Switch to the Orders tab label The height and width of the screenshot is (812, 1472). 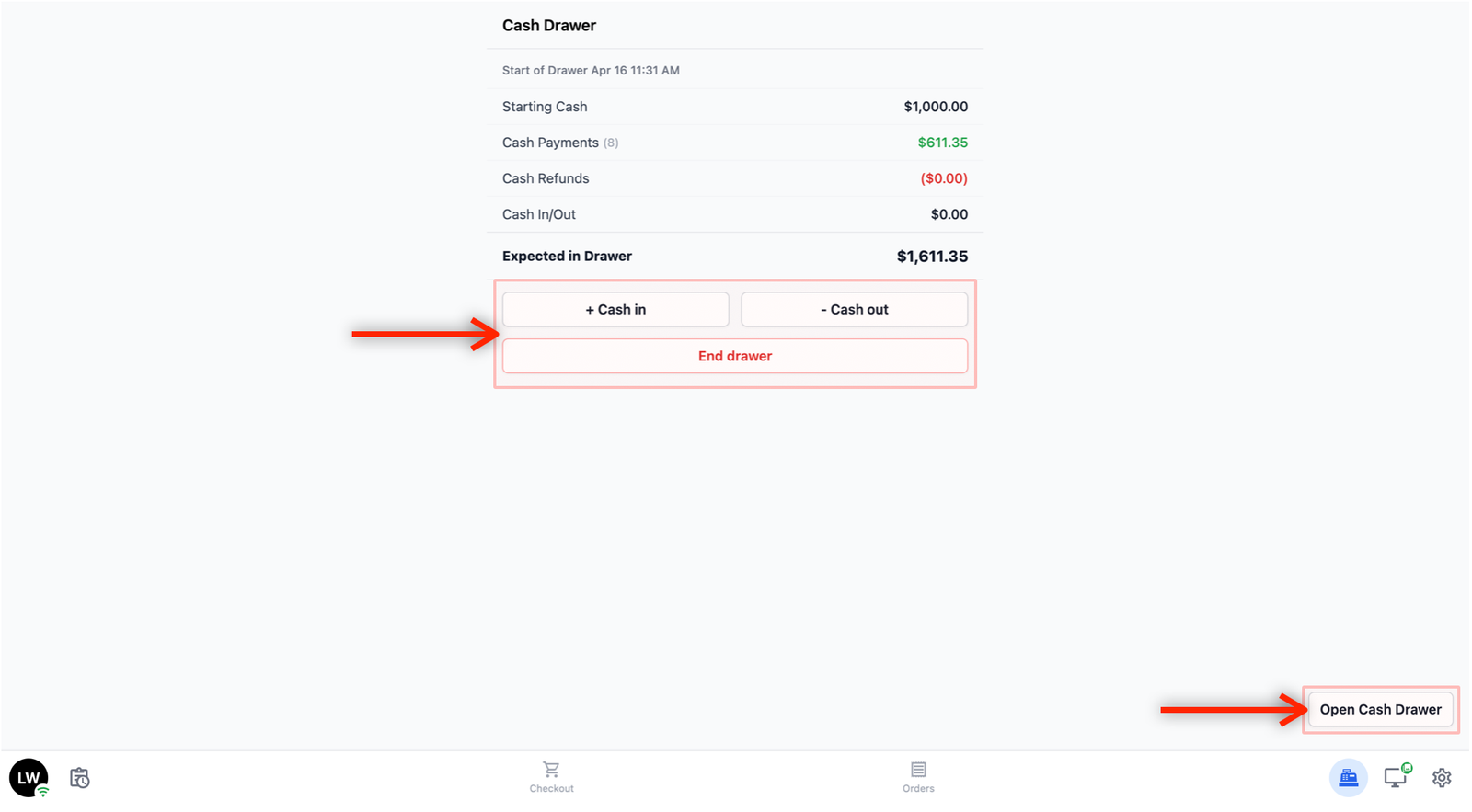click(918, 789)
